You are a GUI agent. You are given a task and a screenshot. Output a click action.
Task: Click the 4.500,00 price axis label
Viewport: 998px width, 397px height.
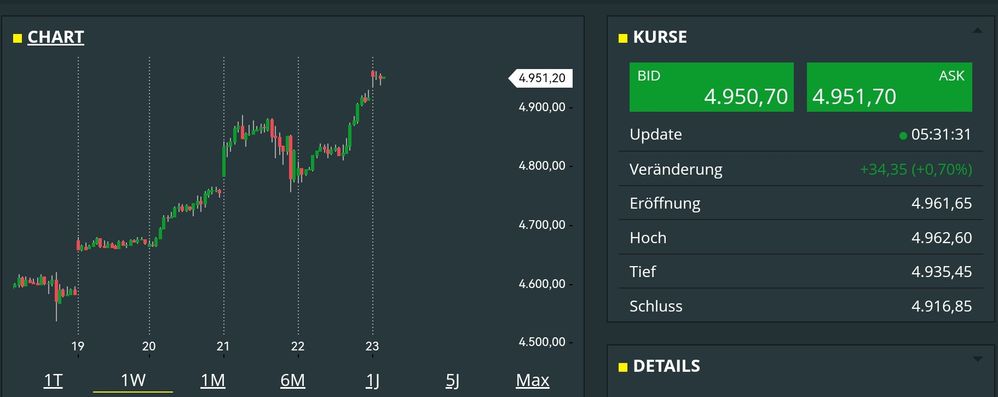coord(542,342)
